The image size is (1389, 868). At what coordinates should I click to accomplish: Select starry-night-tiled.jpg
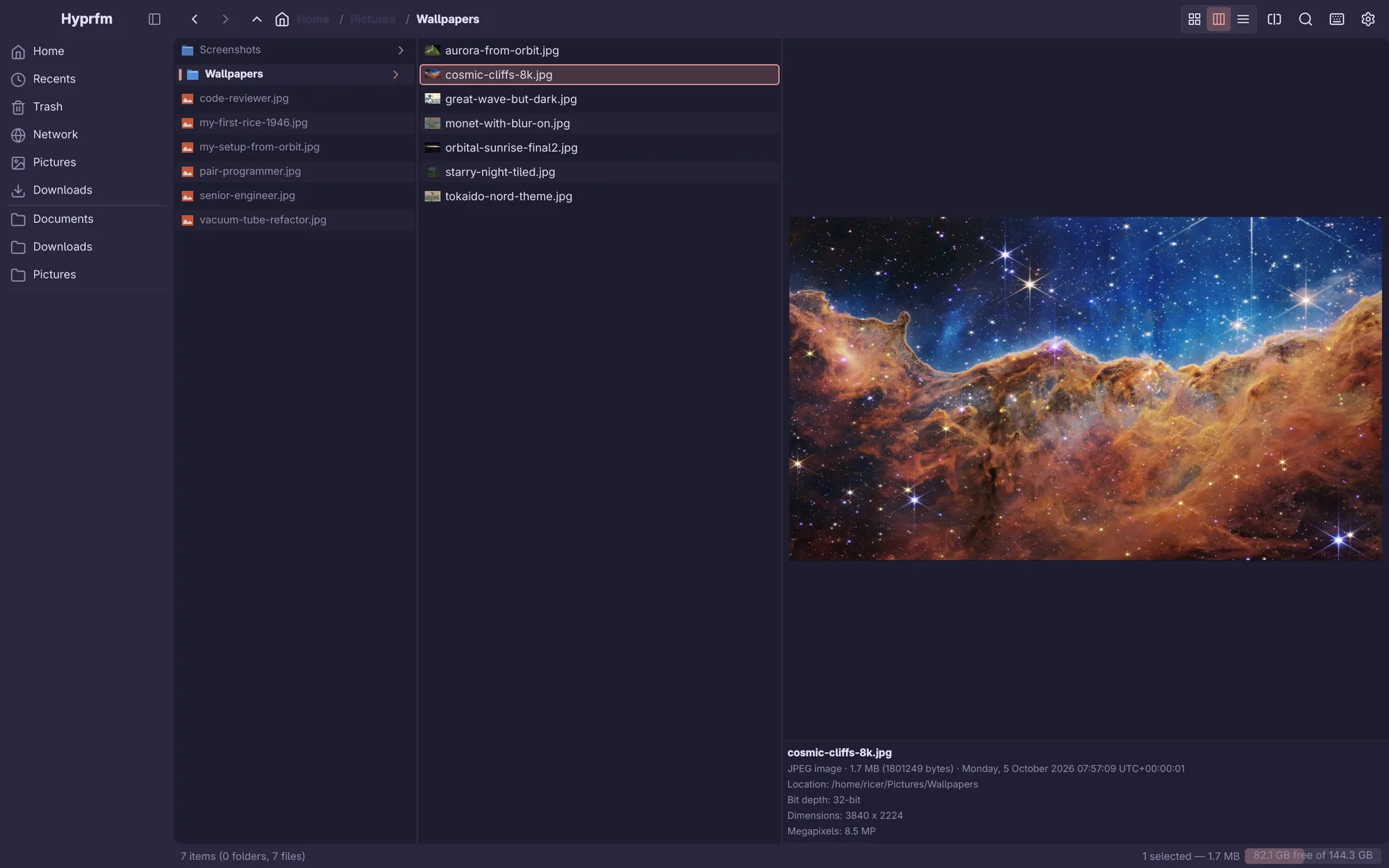coord(599,172)
